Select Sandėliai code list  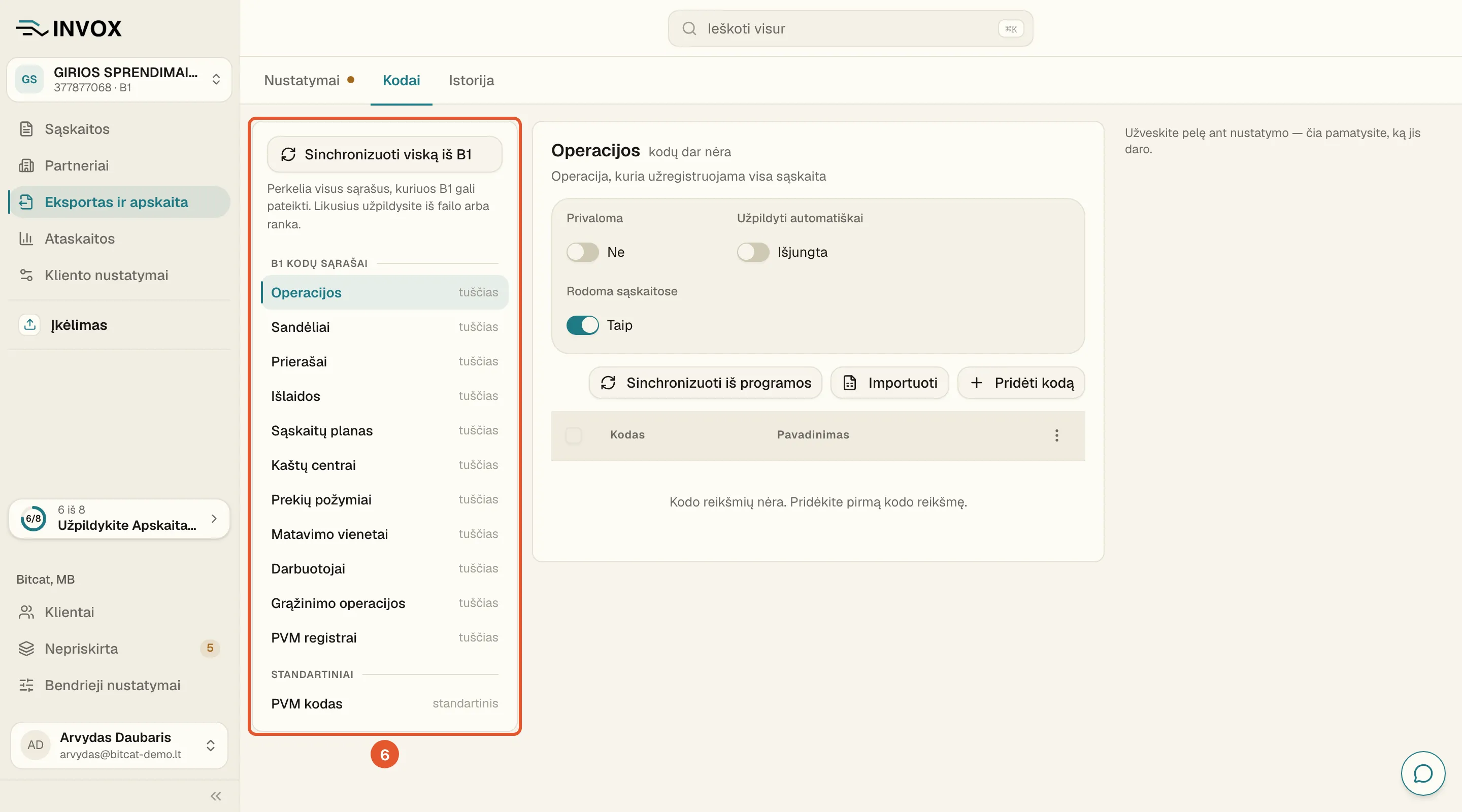(x=384, y=327)
